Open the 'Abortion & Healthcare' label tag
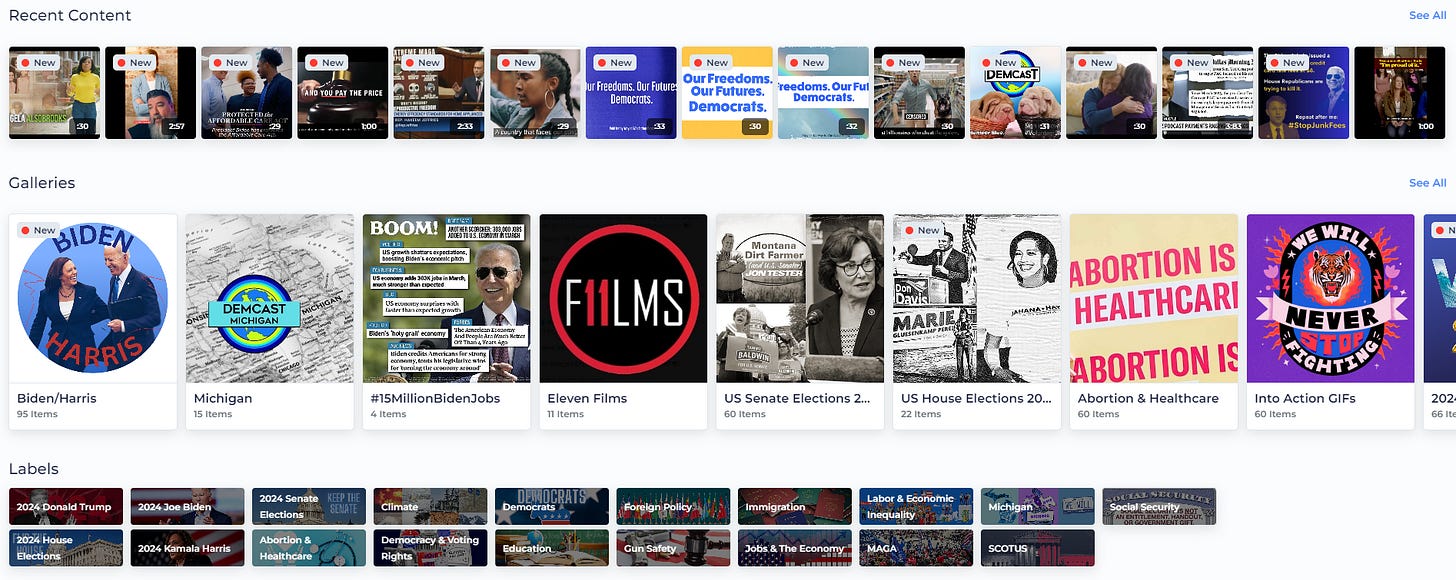The height and width of the screenshot is (580, 1456). point(309,548)
